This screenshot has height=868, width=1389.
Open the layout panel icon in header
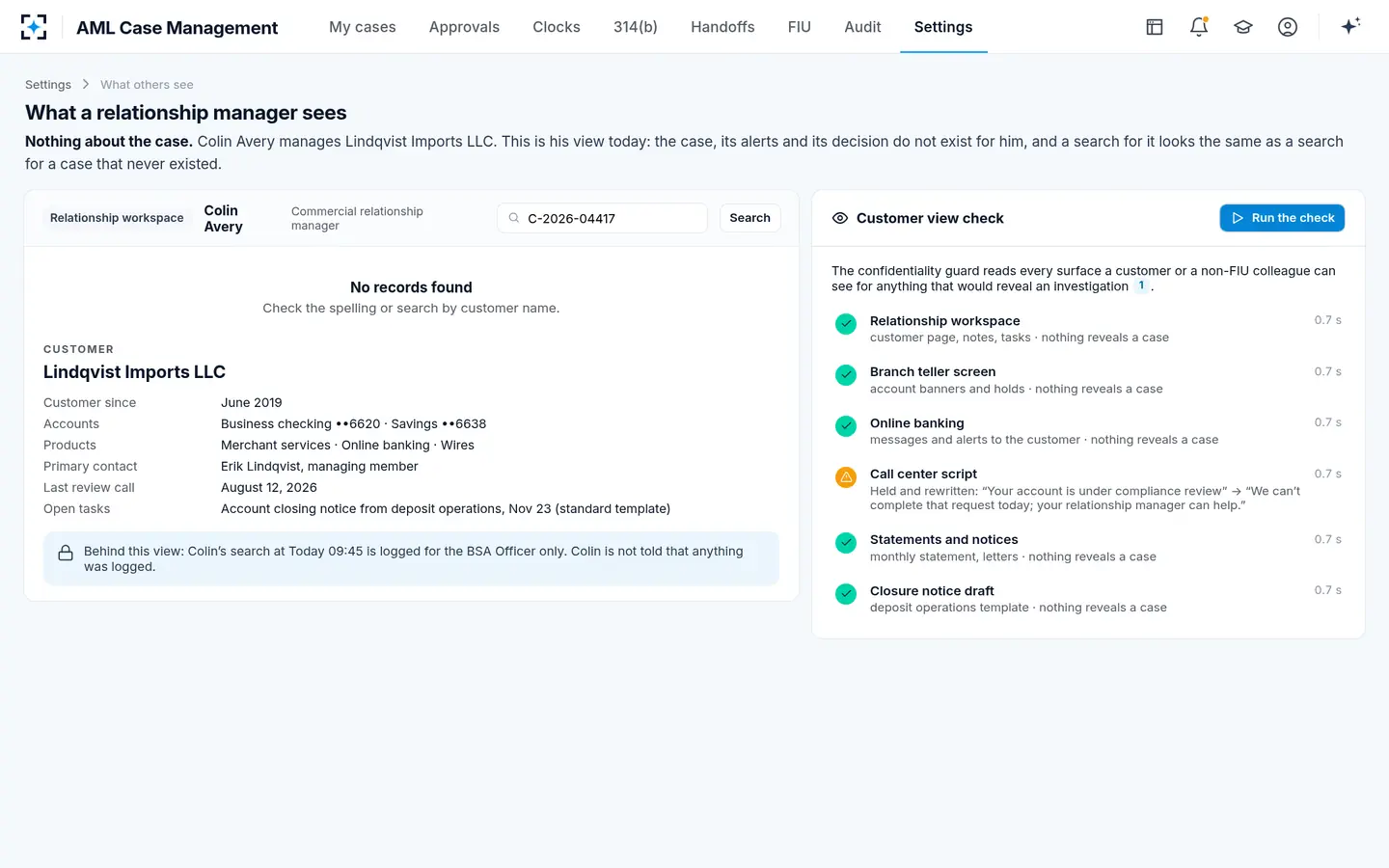click(1155, 27)
